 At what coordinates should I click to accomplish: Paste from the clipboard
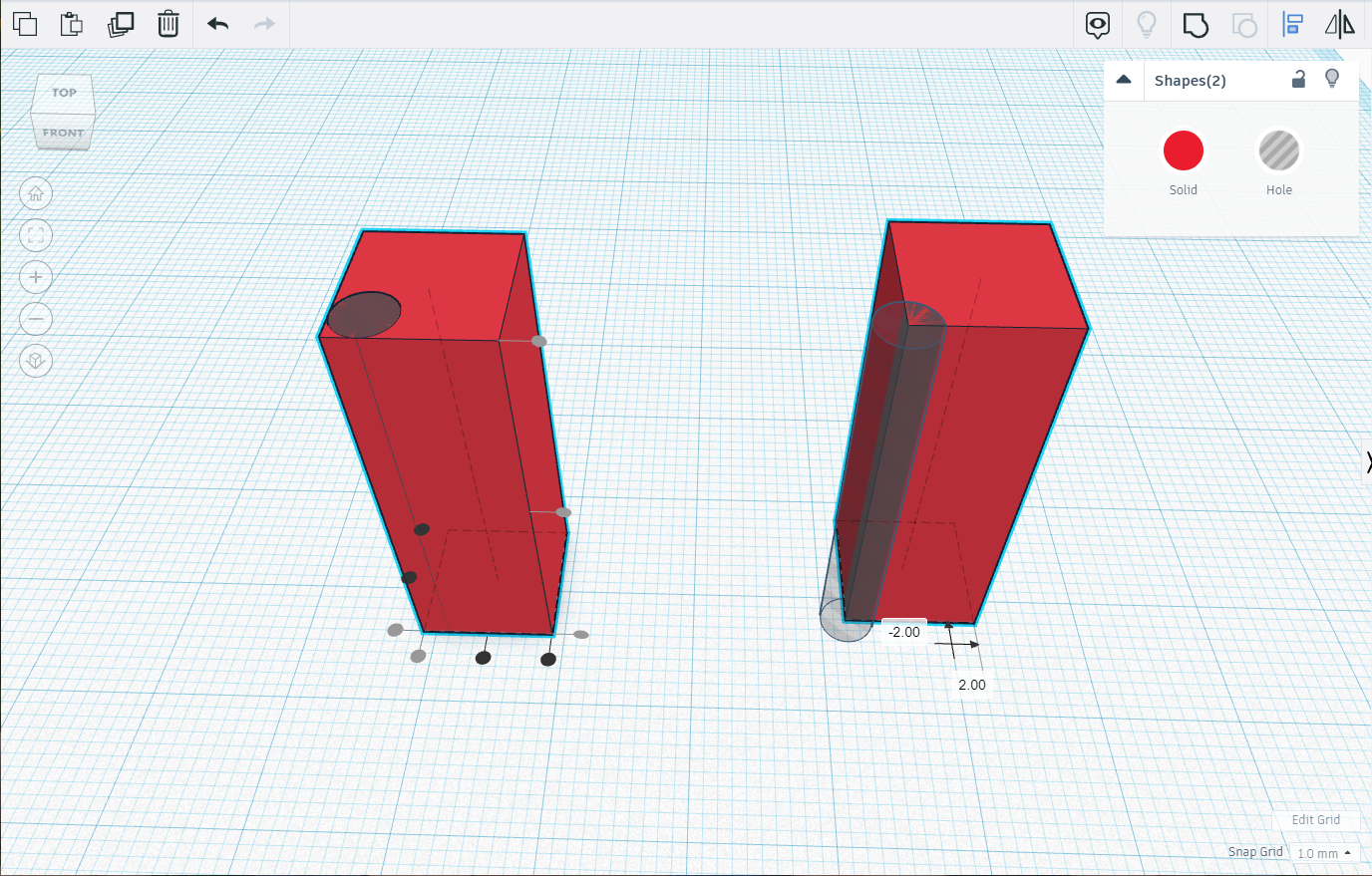[x=71, y=24]
